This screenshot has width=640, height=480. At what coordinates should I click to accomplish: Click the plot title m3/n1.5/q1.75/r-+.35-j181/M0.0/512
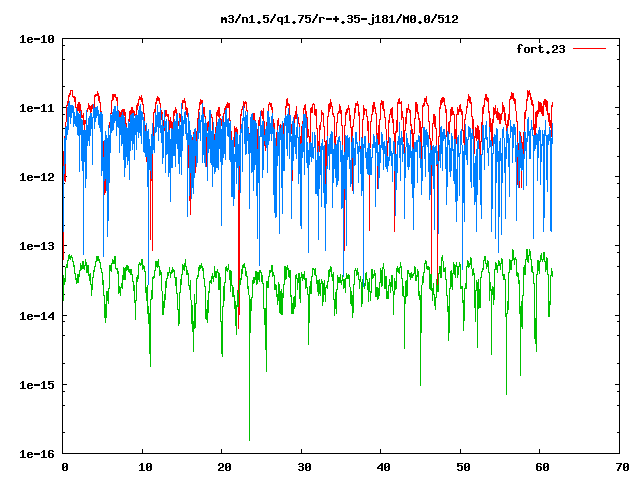click(x=340, y=19)
